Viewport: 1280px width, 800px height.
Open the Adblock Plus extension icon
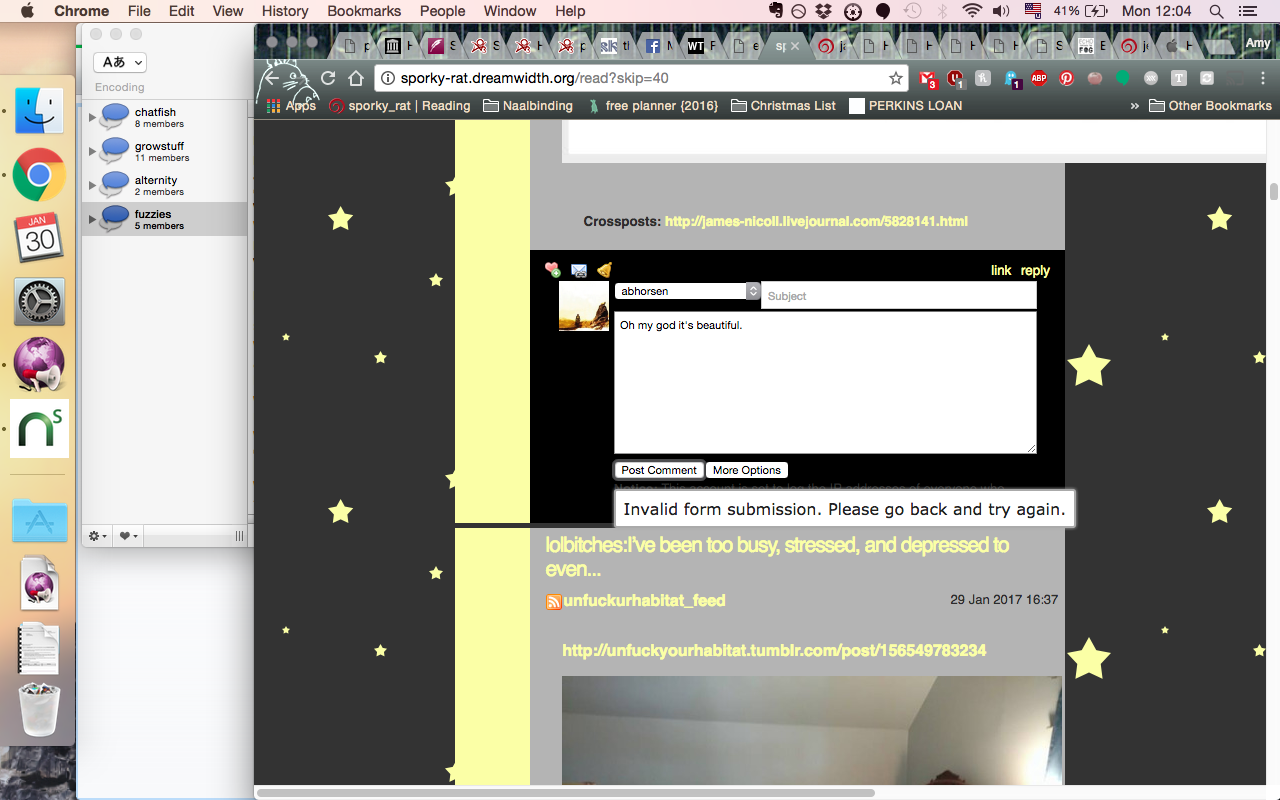[1039, 78]
